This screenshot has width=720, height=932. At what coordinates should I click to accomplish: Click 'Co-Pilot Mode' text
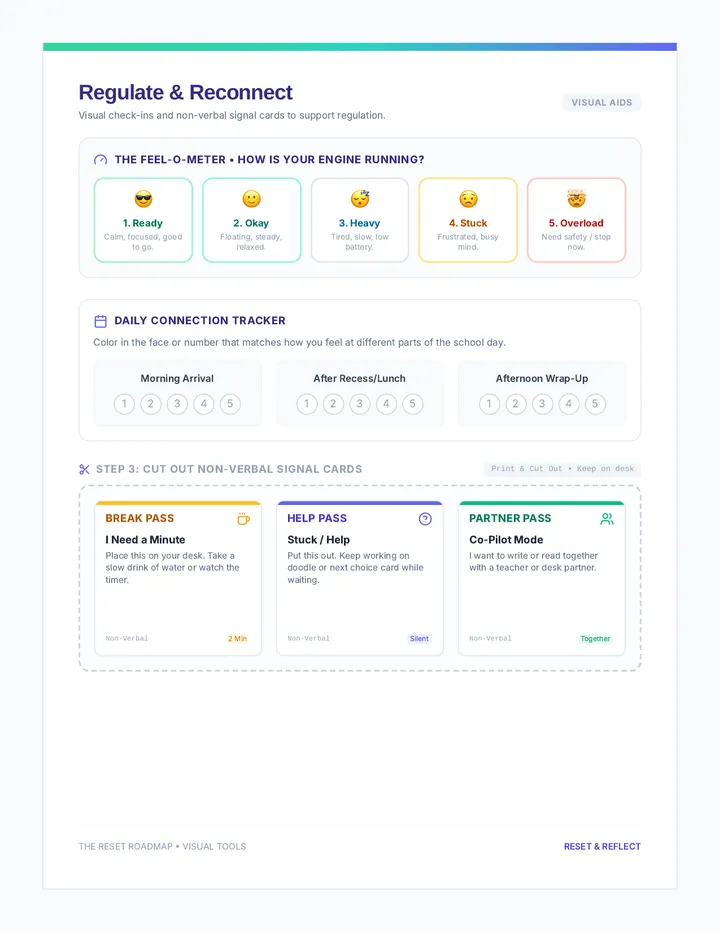tap(506, 540)
